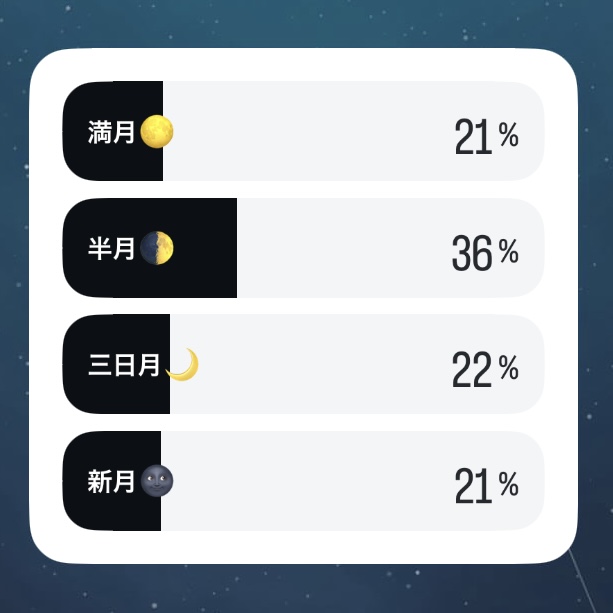Click the 三日月 text label
Screen dimensions: 613x613
click(124, 365)
